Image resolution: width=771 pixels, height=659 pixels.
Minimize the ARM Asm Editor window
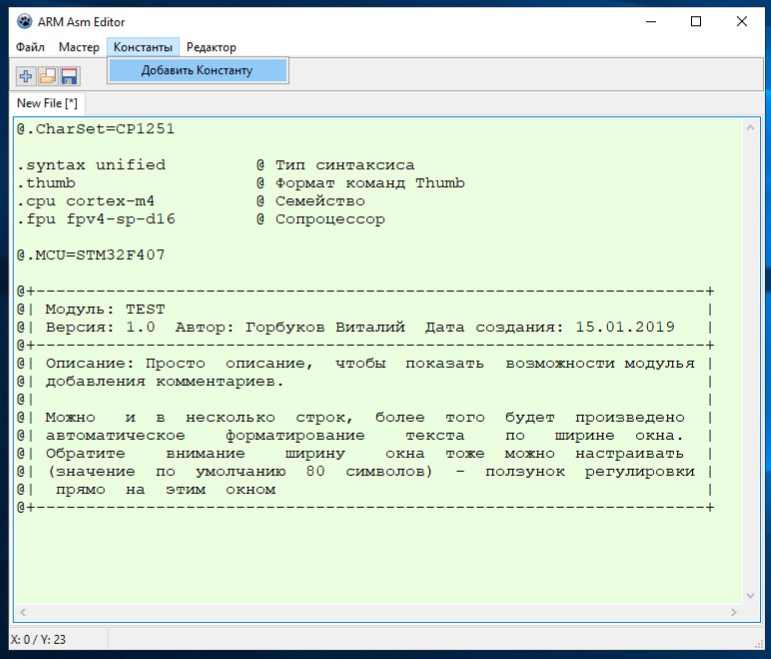651,22
